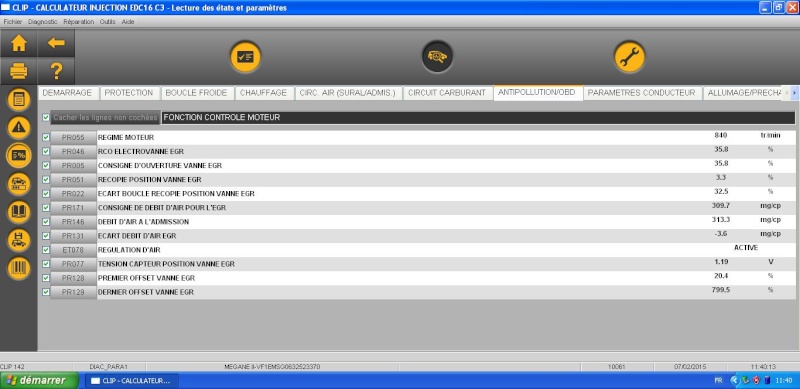
Task: Select the ANTIPOLLUTION/OBD tab
Action: [x=537, y=92]
